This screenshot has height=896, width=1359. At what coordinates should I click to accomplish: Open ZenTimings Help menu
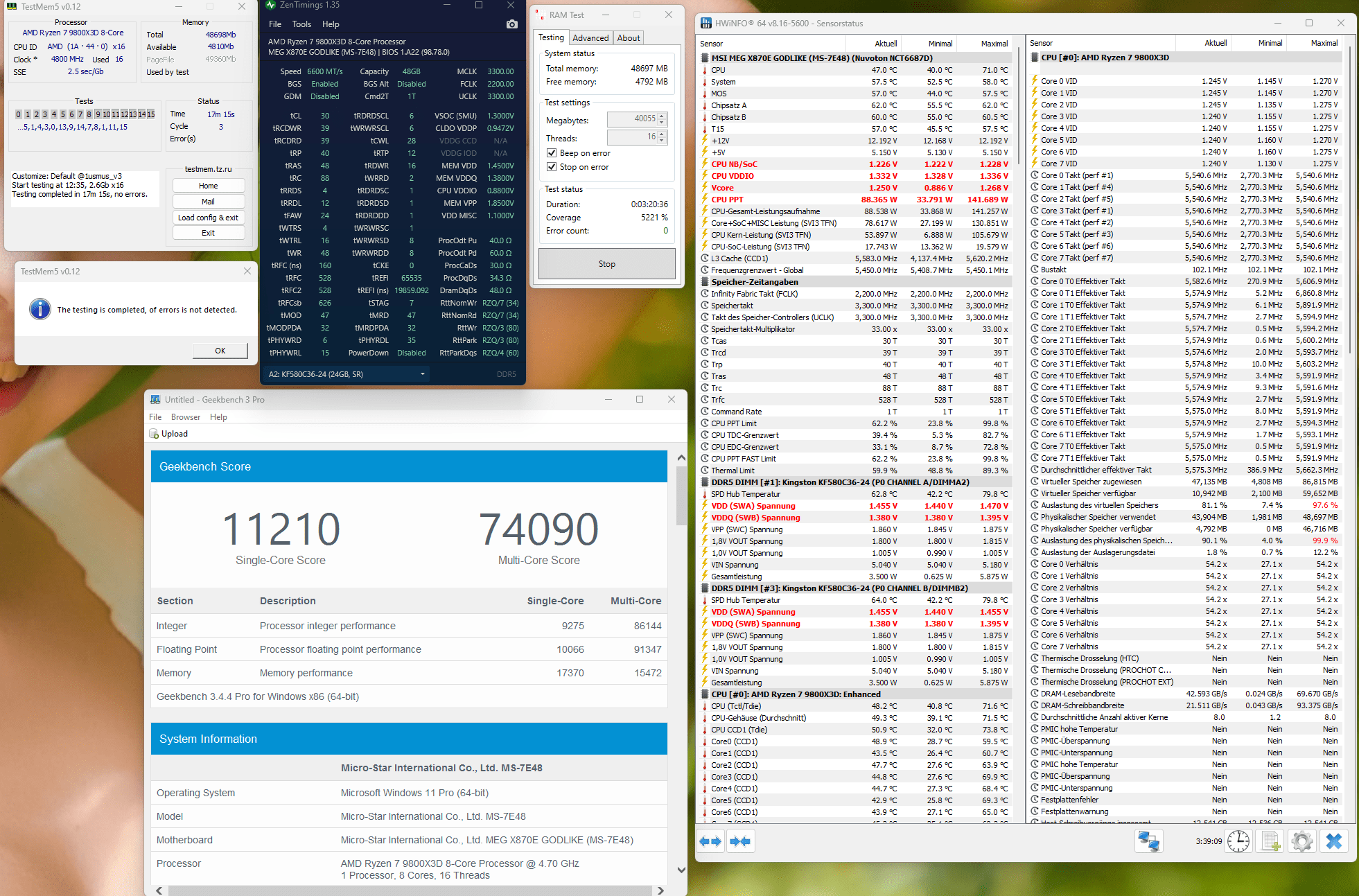point(331,24)
